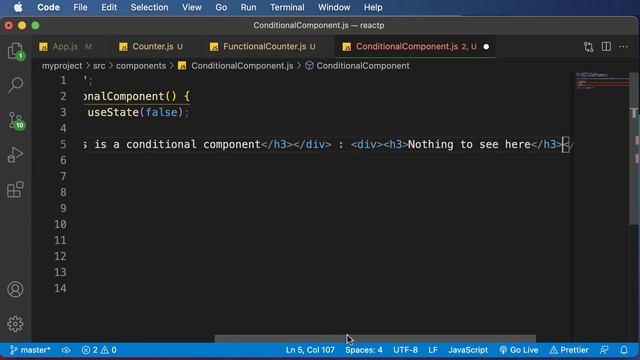Open the Window menu

(x=334, y=7)
